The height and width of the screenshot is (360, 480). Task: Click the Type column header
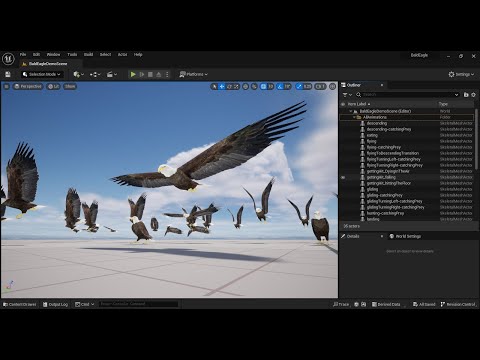(x=443, y=104)
